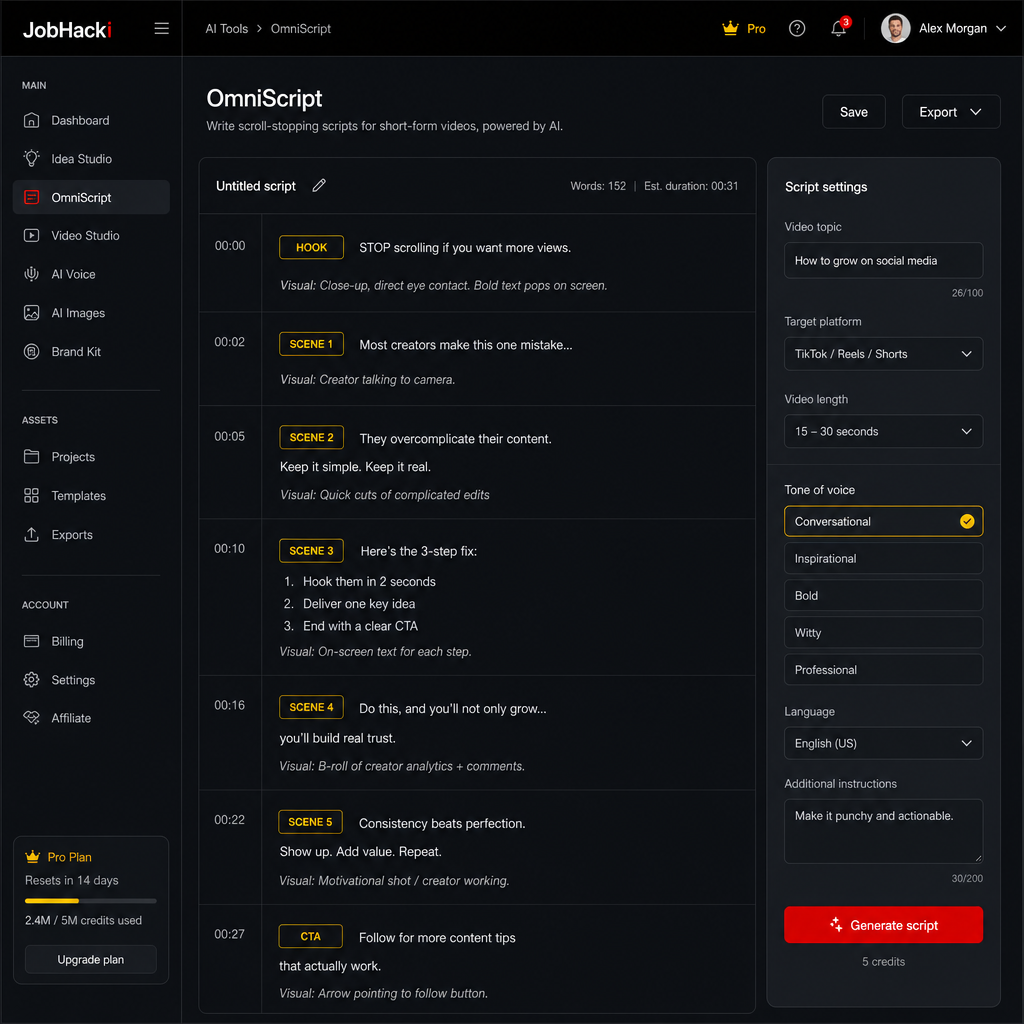Click the red Generate script button

pos(883,925)
